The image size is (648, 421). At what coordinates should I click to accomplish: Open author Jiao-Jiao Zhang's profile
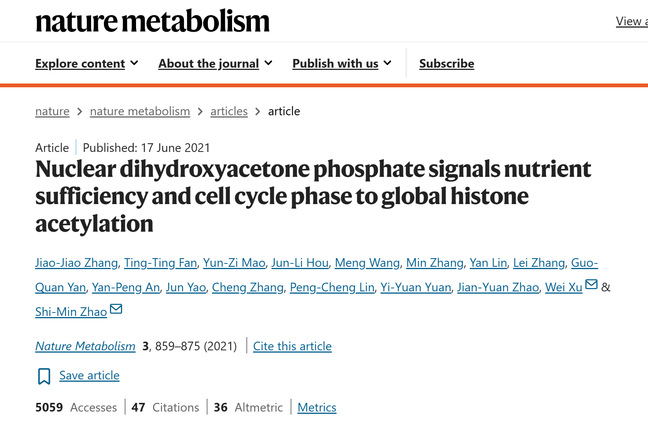point(76,263)
